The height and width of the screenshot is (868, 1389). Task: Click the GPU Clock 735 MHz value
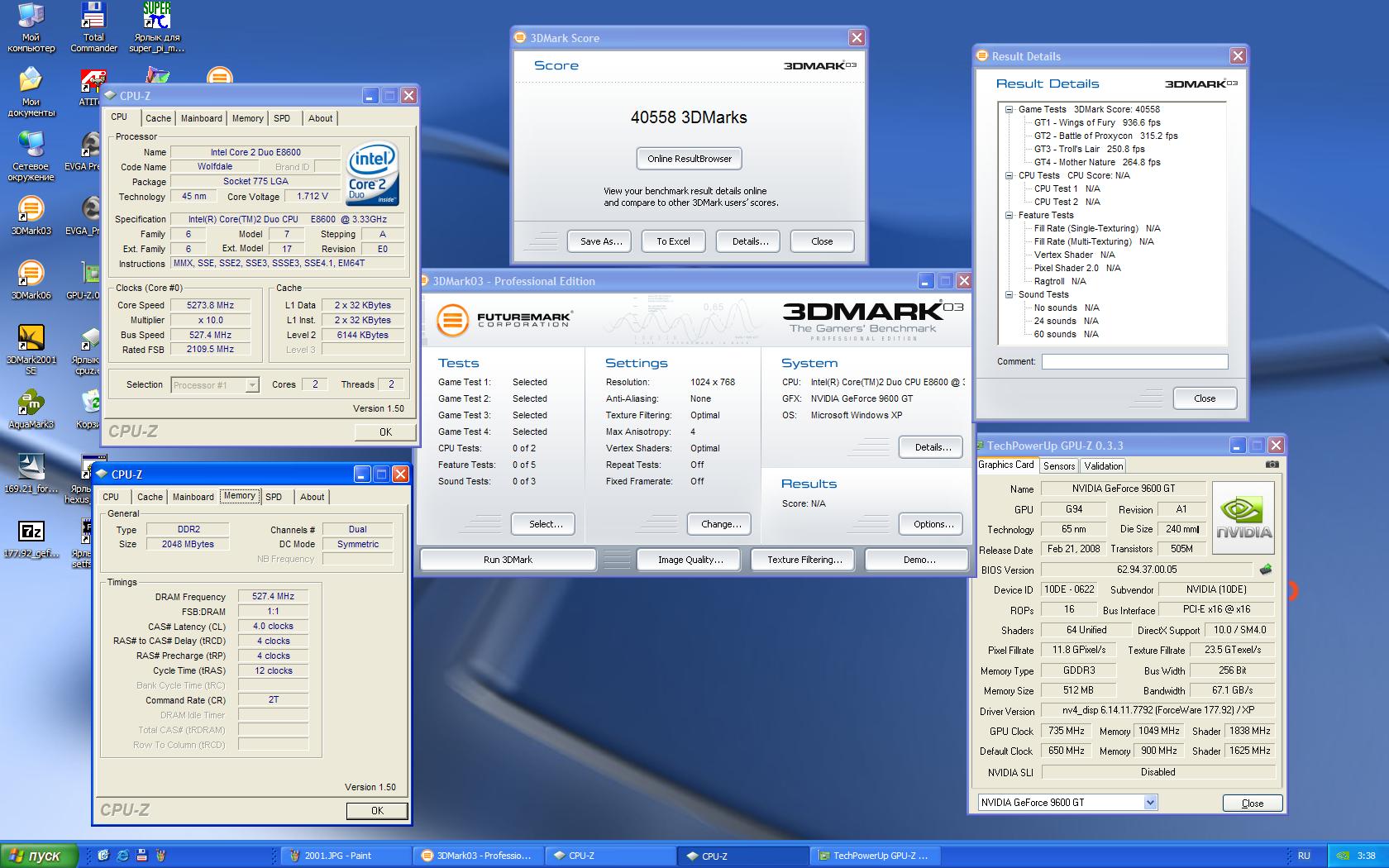point(1067,731)
